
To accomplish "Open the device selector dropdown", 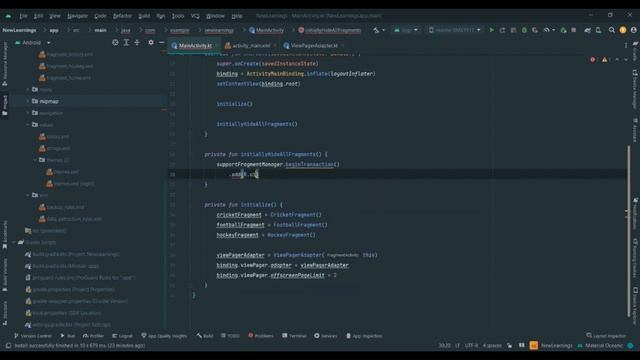I will [454, 30].
